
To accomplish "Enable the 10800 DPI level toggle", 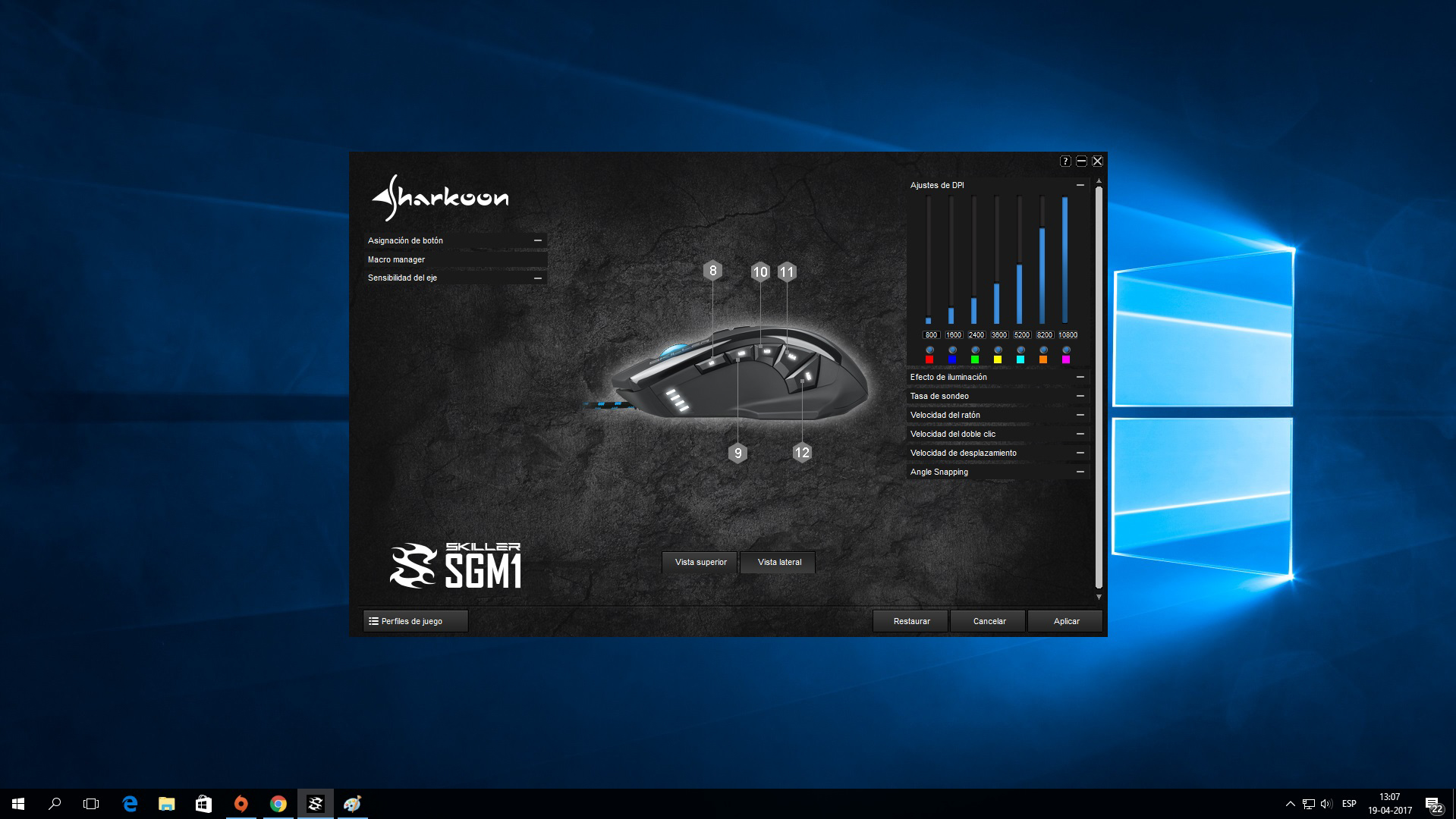I will (x=1066, y=350).
